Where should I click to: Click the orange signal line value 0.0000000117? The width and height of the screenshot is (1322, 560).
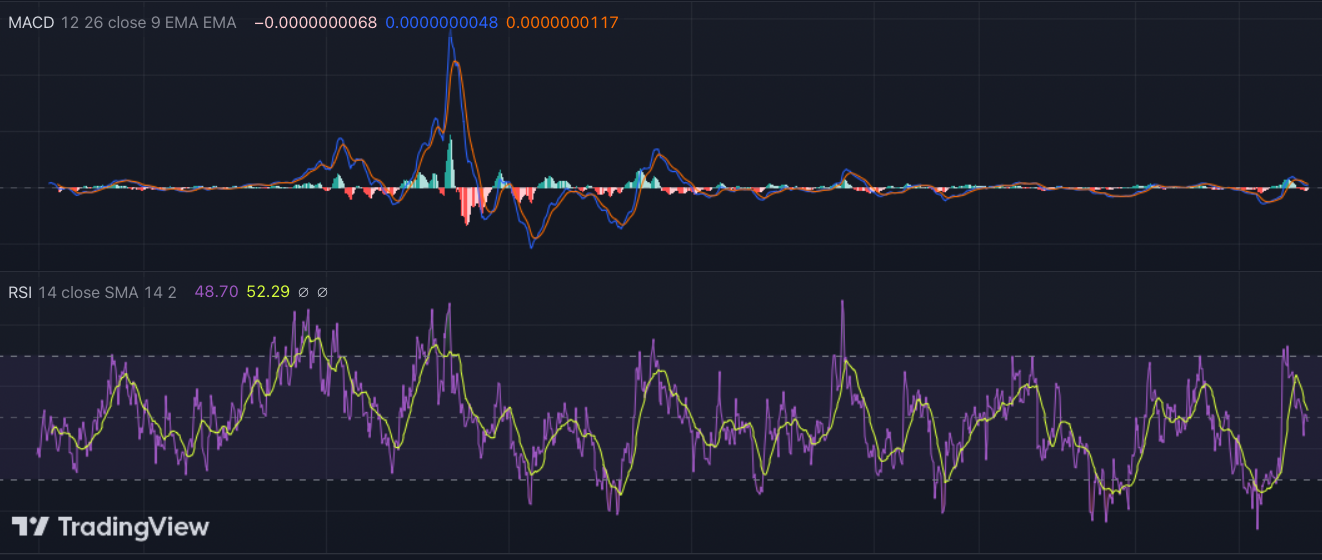[562, 22]
